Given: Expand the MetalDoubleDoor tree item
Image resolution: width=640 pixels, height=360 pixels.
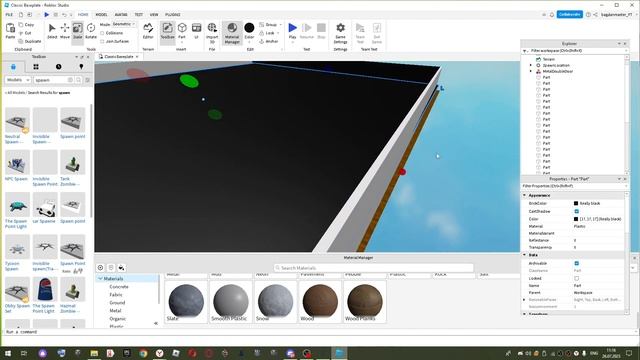Looking at the screenshot, I should tap(531, 71).
